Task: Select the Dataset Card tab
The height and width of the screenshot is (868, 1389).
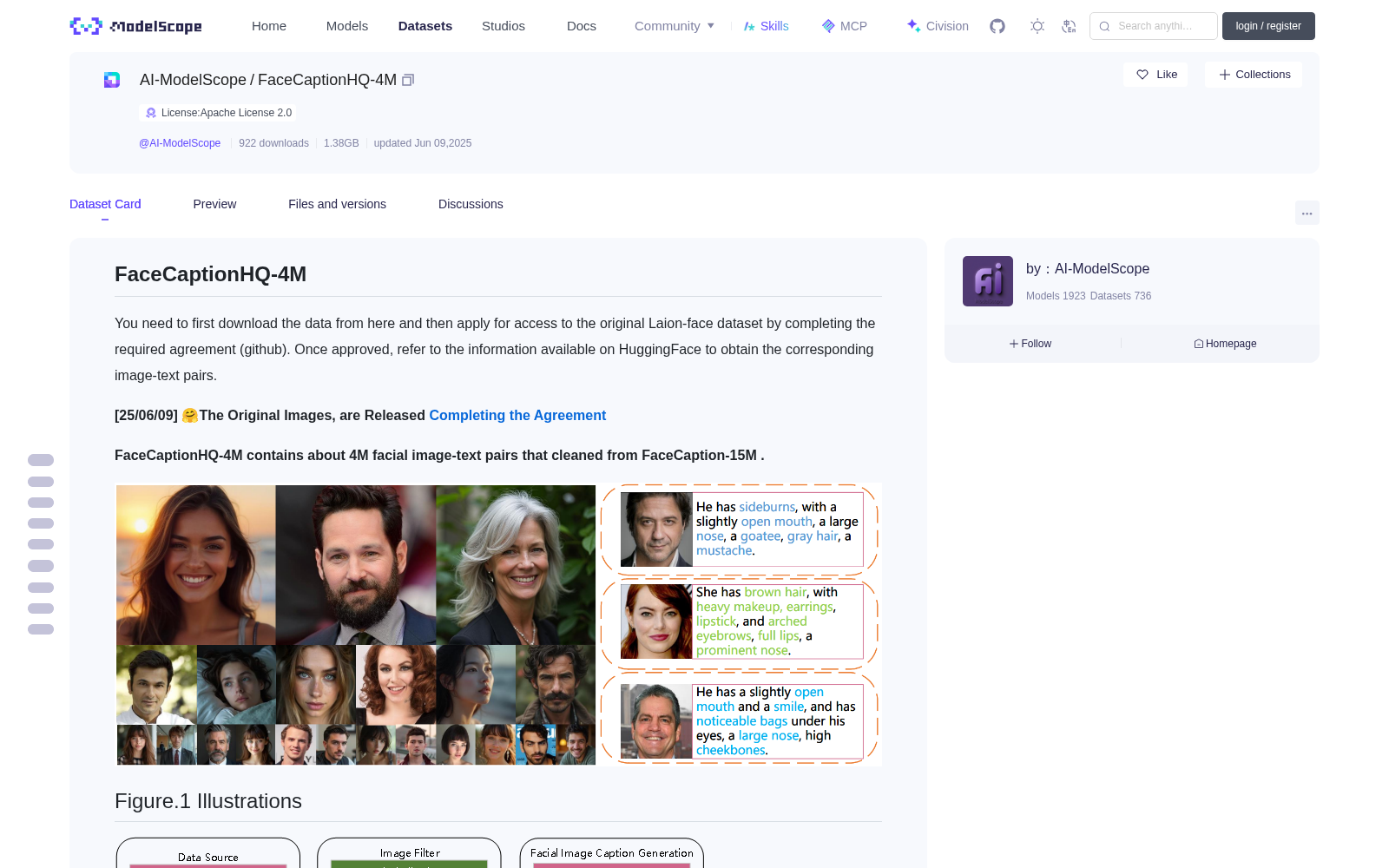Action: pyautogui.click(x=105, y=204)
